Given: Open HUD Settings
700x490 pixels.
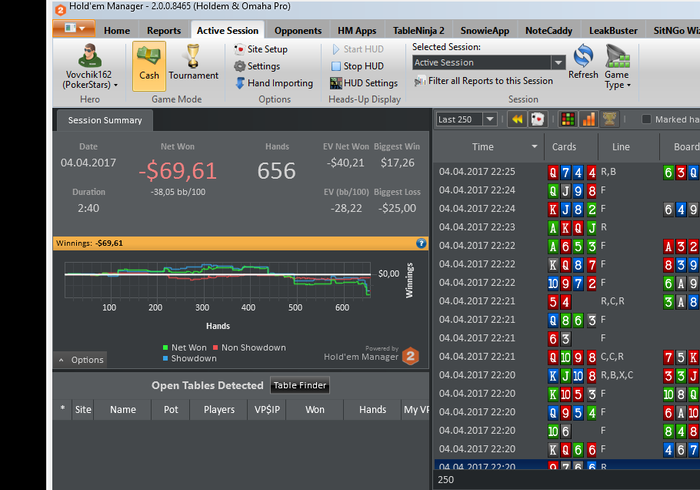Looking at the screenshot, I should [364, 83].
